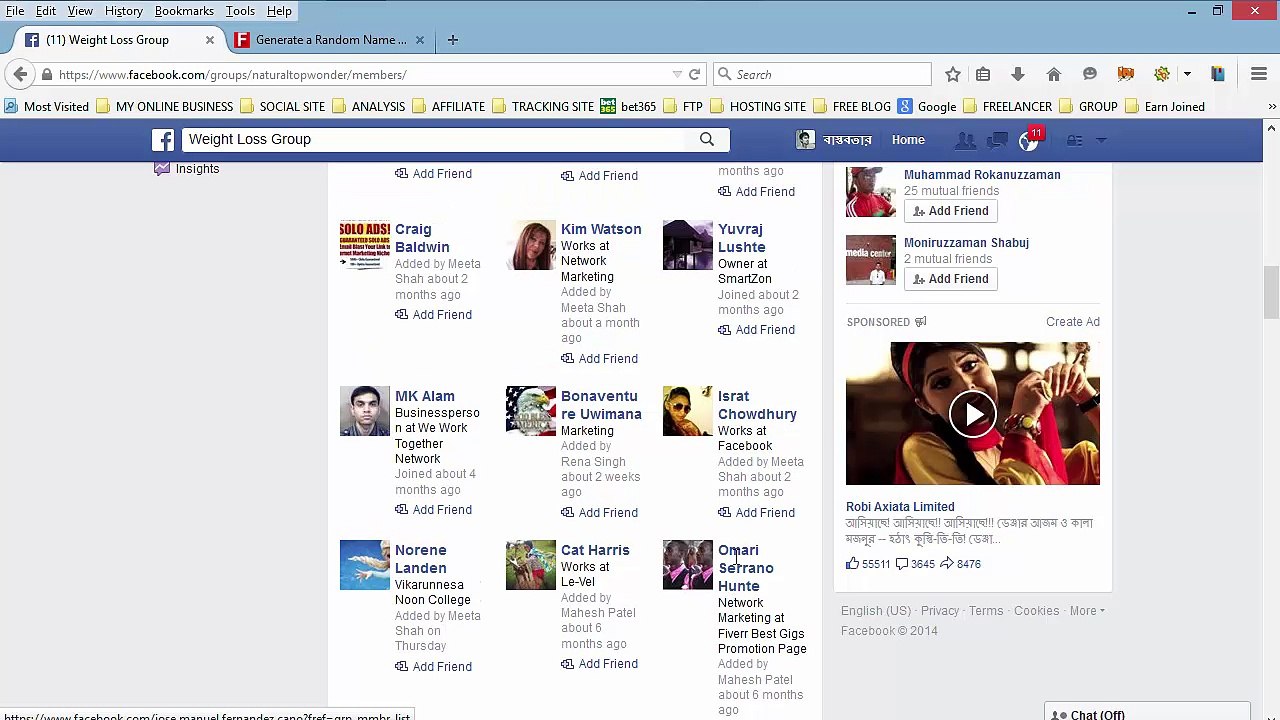
Task: Open the bookmarks list icon in toolbar
Action: [x=983, y=74]
